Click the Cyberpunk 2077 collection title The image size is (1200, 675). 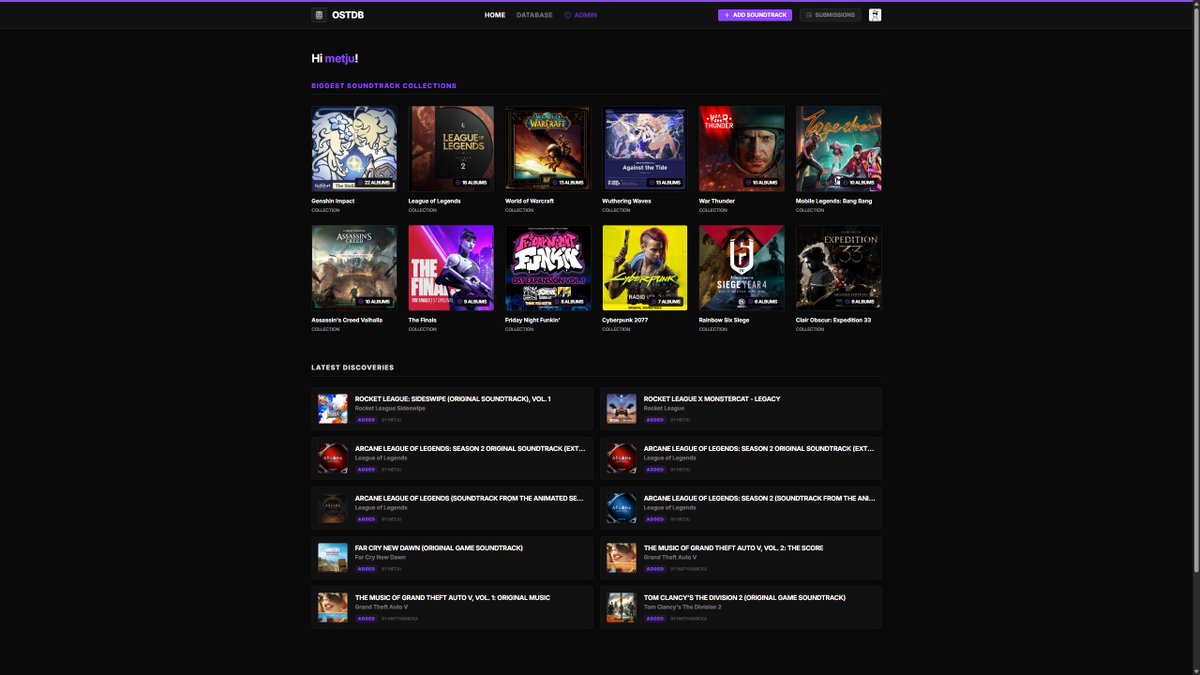627,320
